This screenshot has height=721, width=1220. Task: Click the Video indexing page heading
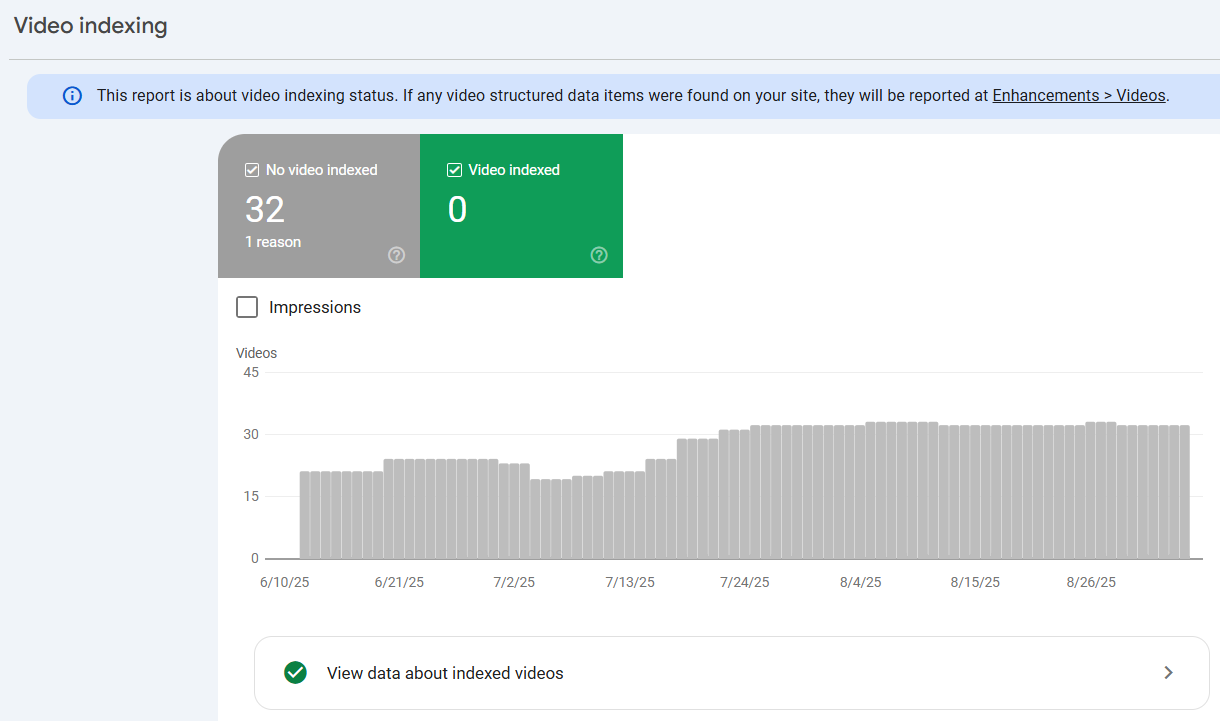[x=90, y=26]
